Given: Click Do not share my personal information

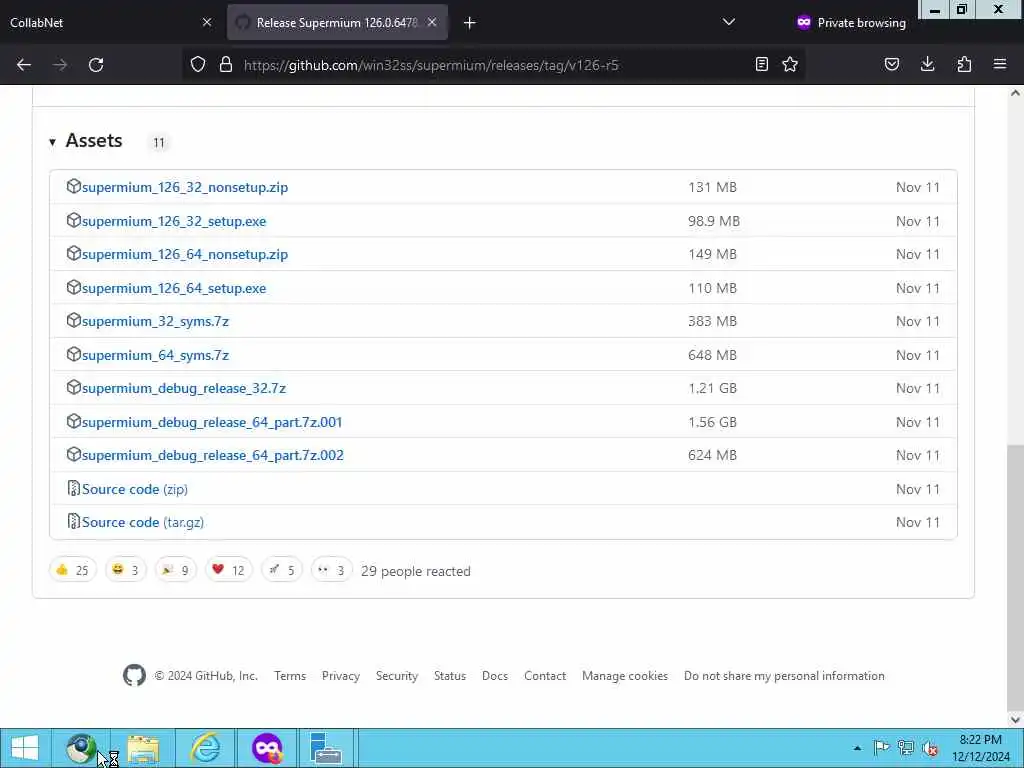Looking at the screenshot, I should tap(784, 676).
